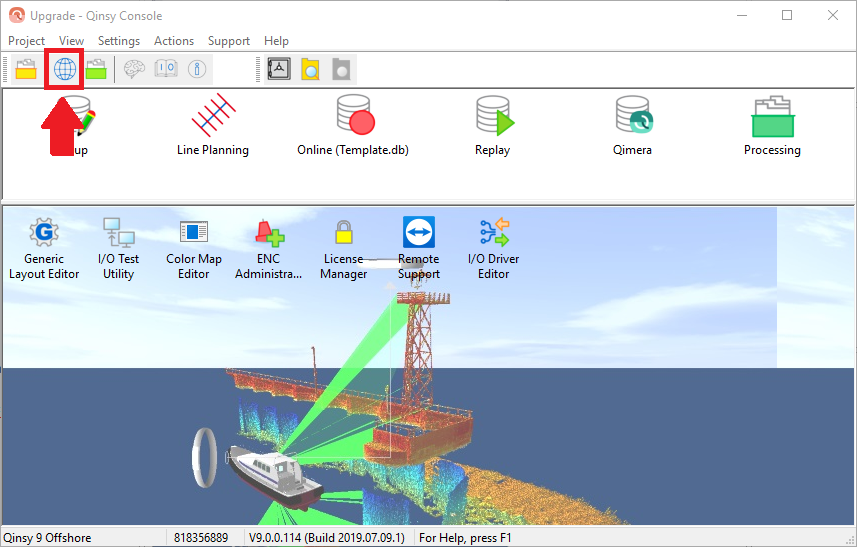Open the Actions menu
Image resolution: width=857 pixels, height=548 pixels.
tap(174, 41)
